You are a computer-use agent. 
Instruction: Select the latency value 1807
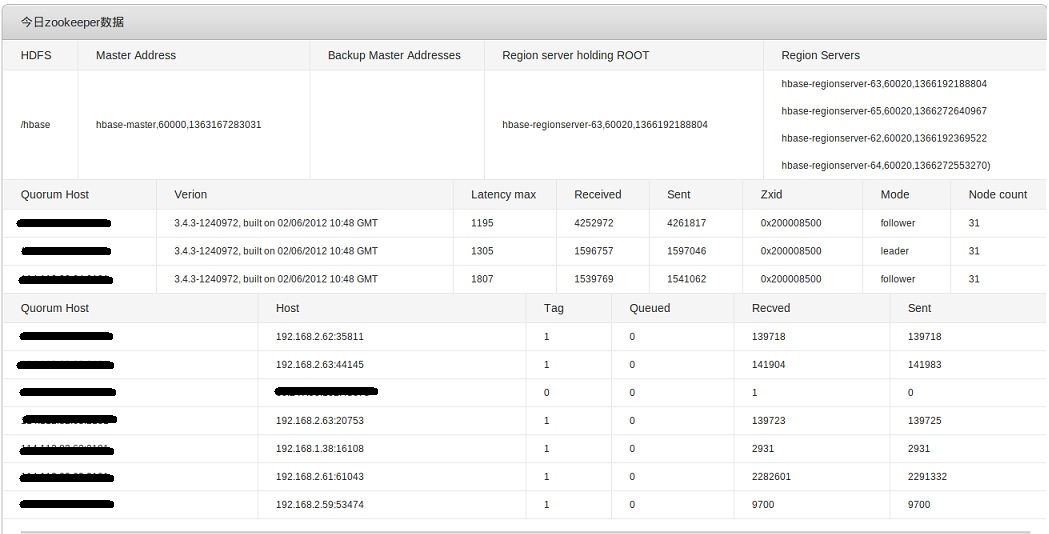click(x=482, y=279)
